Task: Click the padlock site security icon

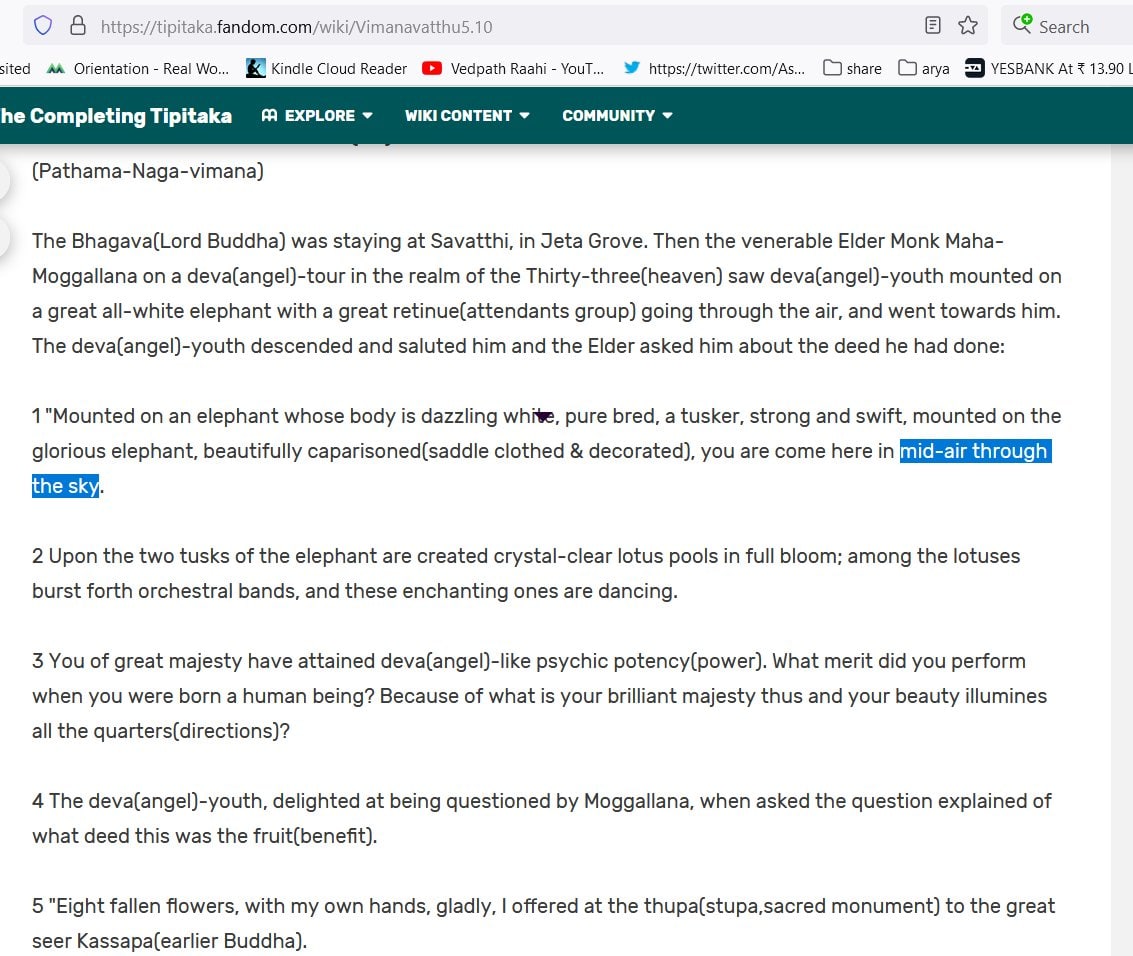Action: (78, 26)
